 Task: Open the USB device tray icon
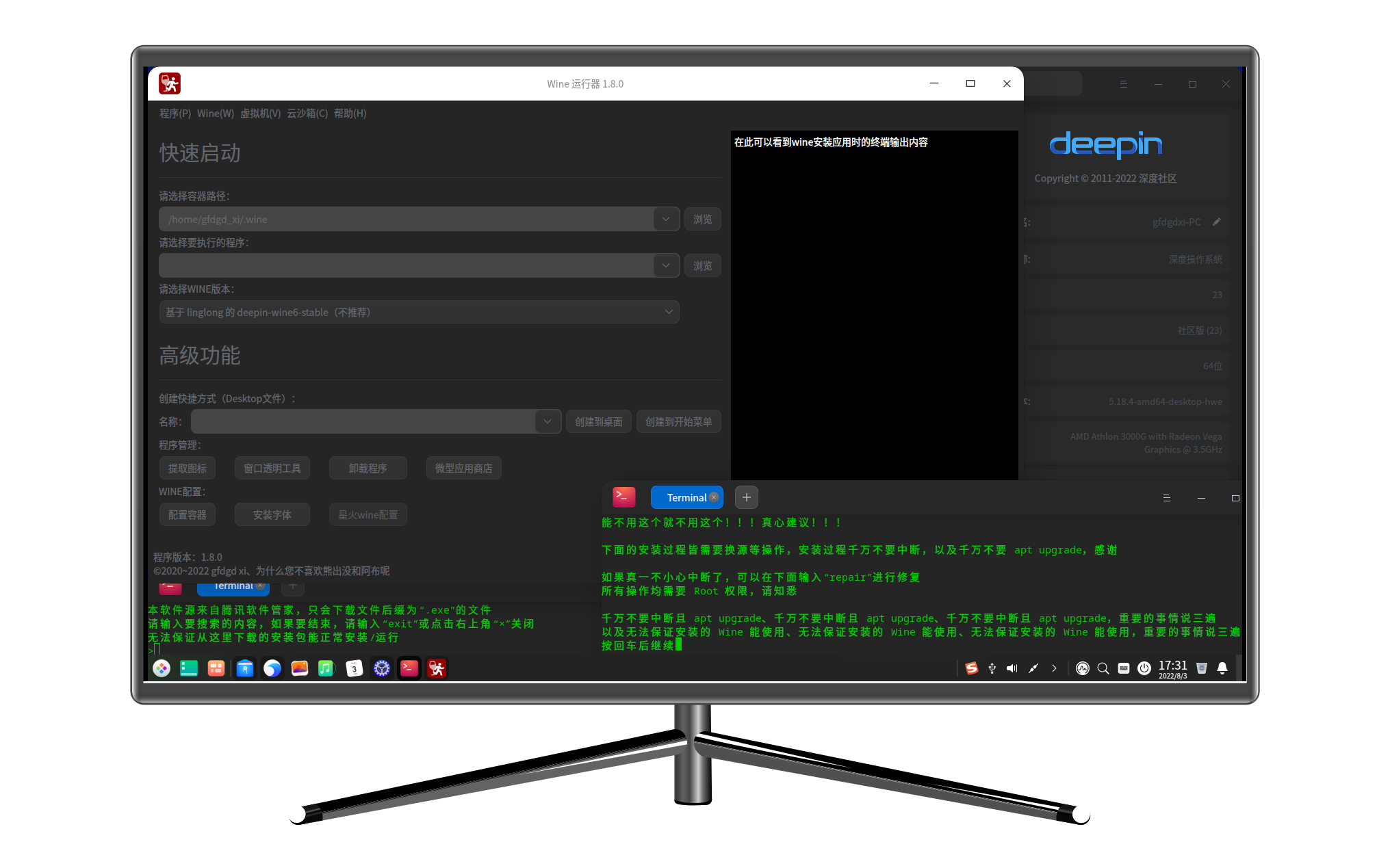point(992,668)
